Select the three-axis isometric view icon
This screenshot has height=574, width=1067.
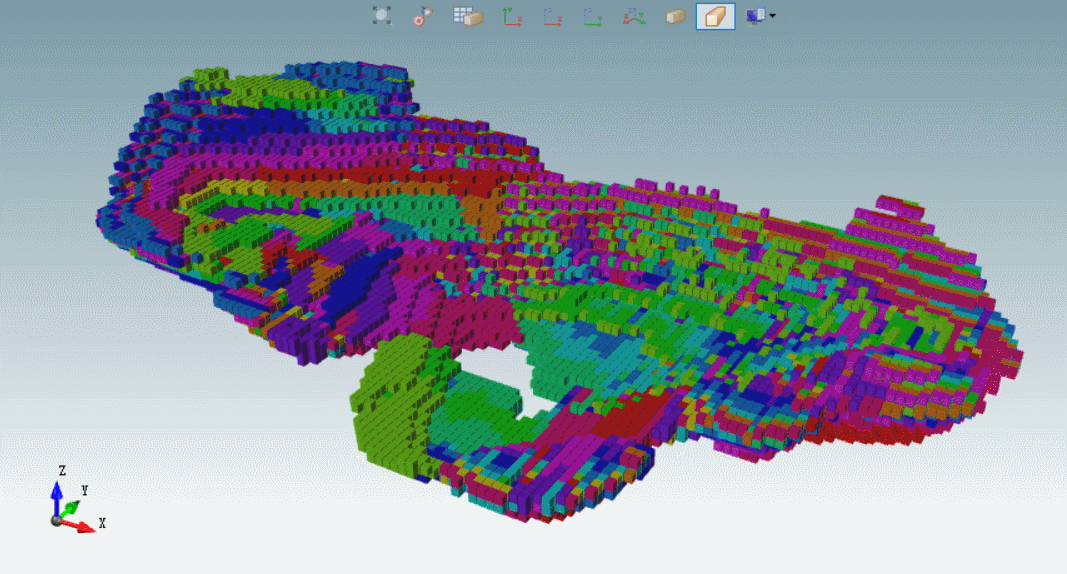633,16
